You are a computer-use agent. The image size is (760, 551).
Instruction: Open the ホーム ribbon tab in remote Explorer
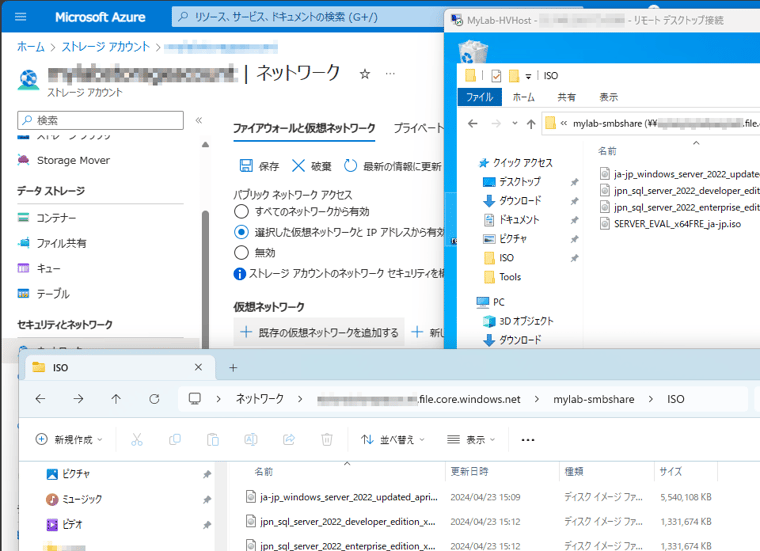coord(523,97)
